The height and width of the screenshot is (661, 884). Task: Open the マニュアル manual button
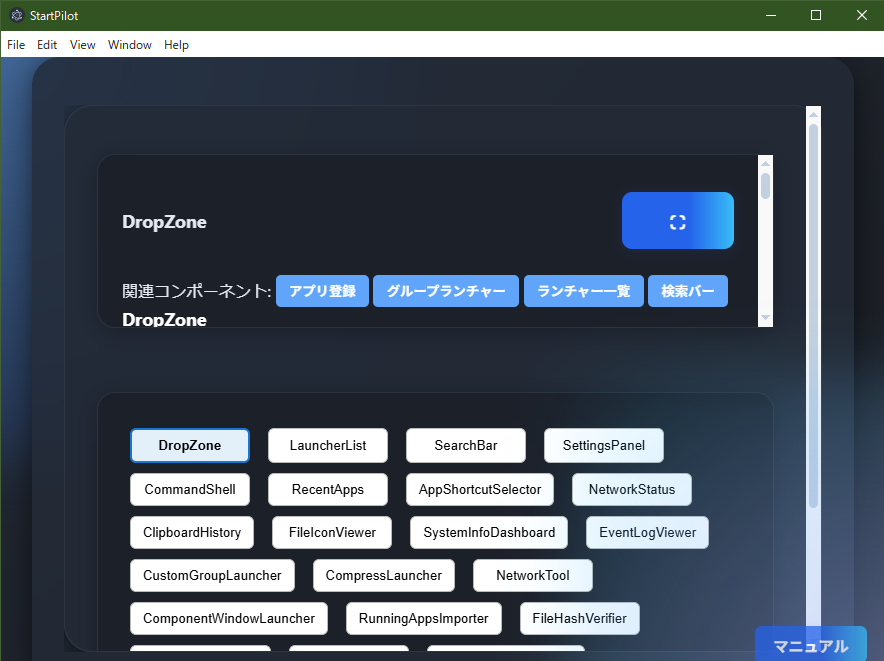811,645
